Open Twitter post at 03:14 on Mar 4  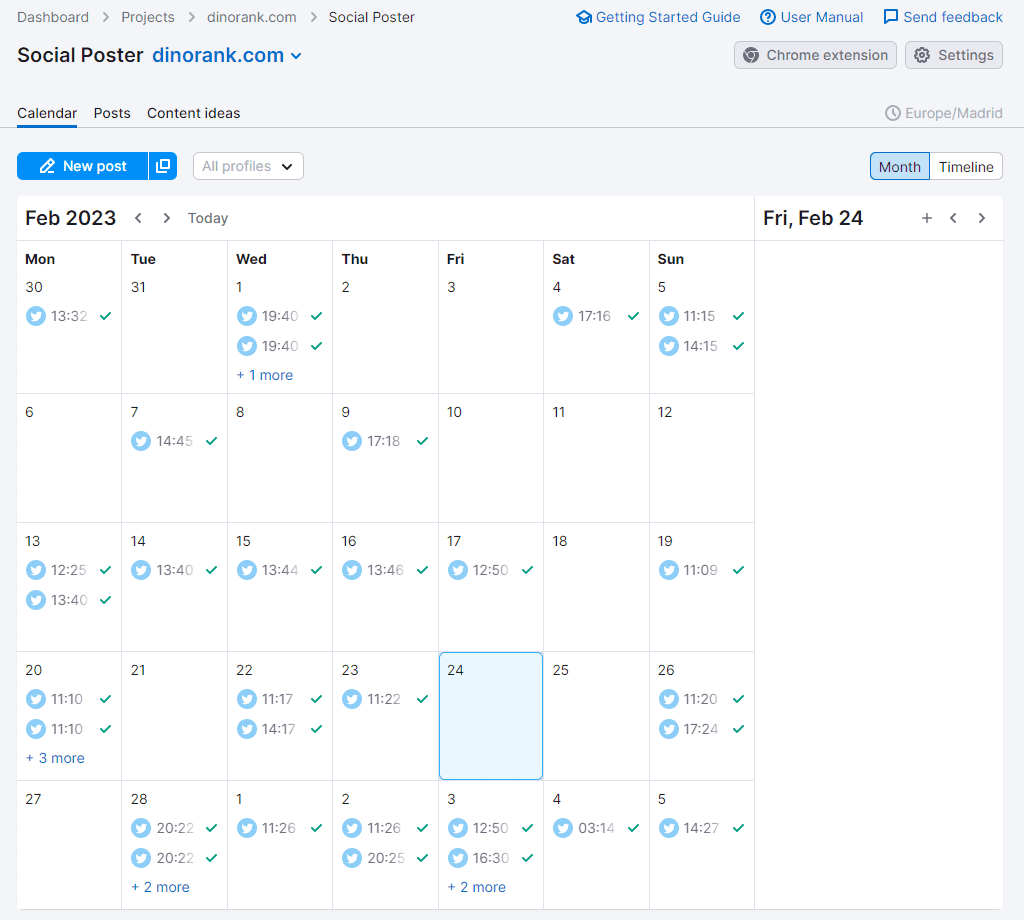click(596, 828)
